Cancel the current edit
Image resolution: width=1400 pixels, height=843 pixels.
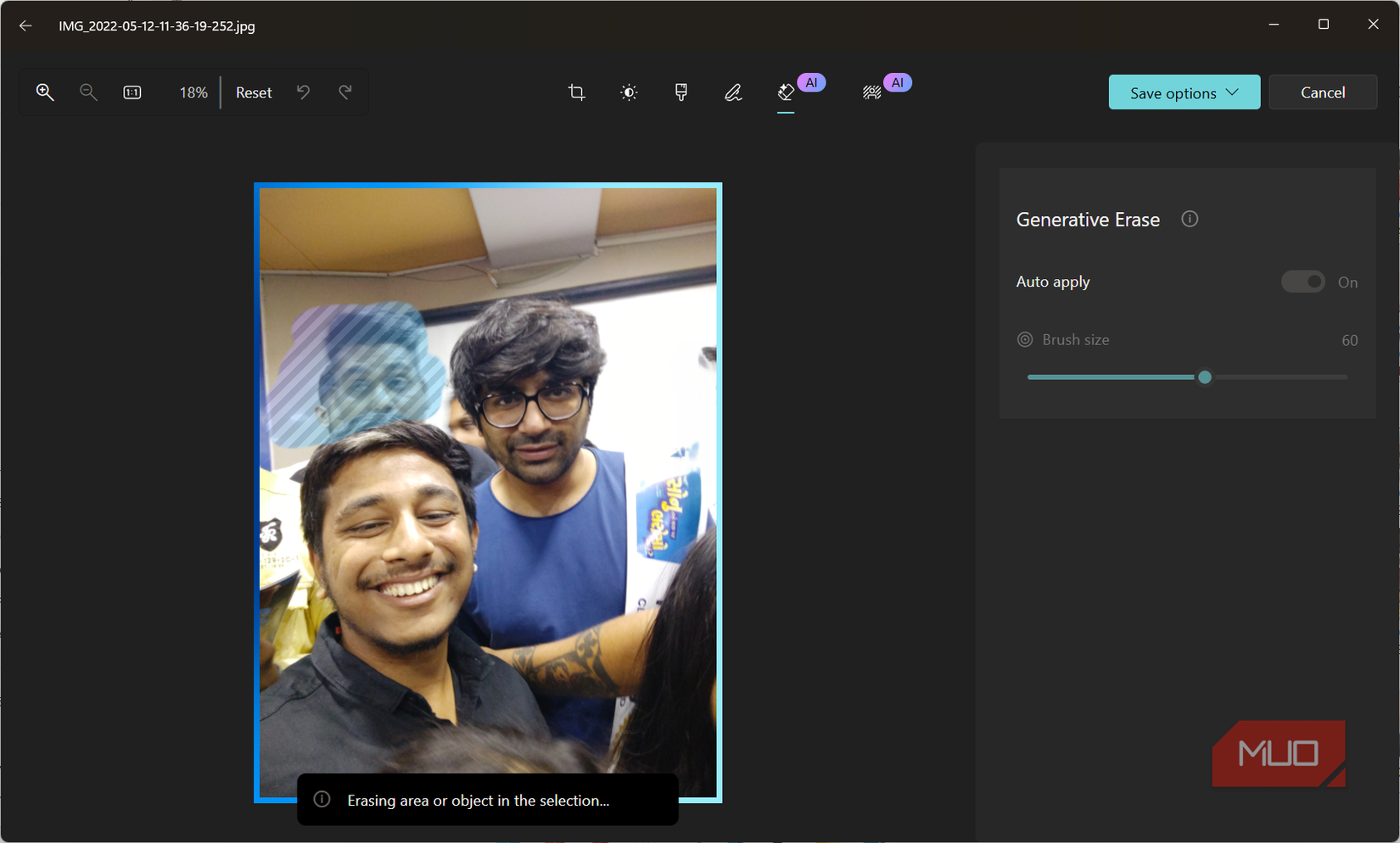pyautogui.click(x=1323, y=92)
